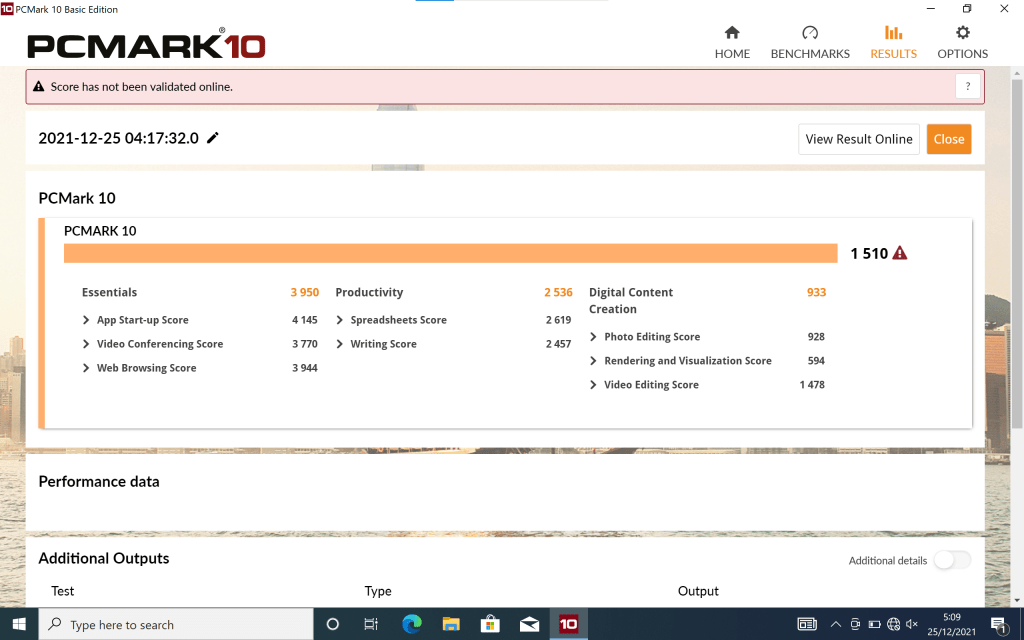The height and width of the screenshot is (640, 1024).
Task: Click the red warning icon beside score 1 510
Action: [x=900, y=253]
